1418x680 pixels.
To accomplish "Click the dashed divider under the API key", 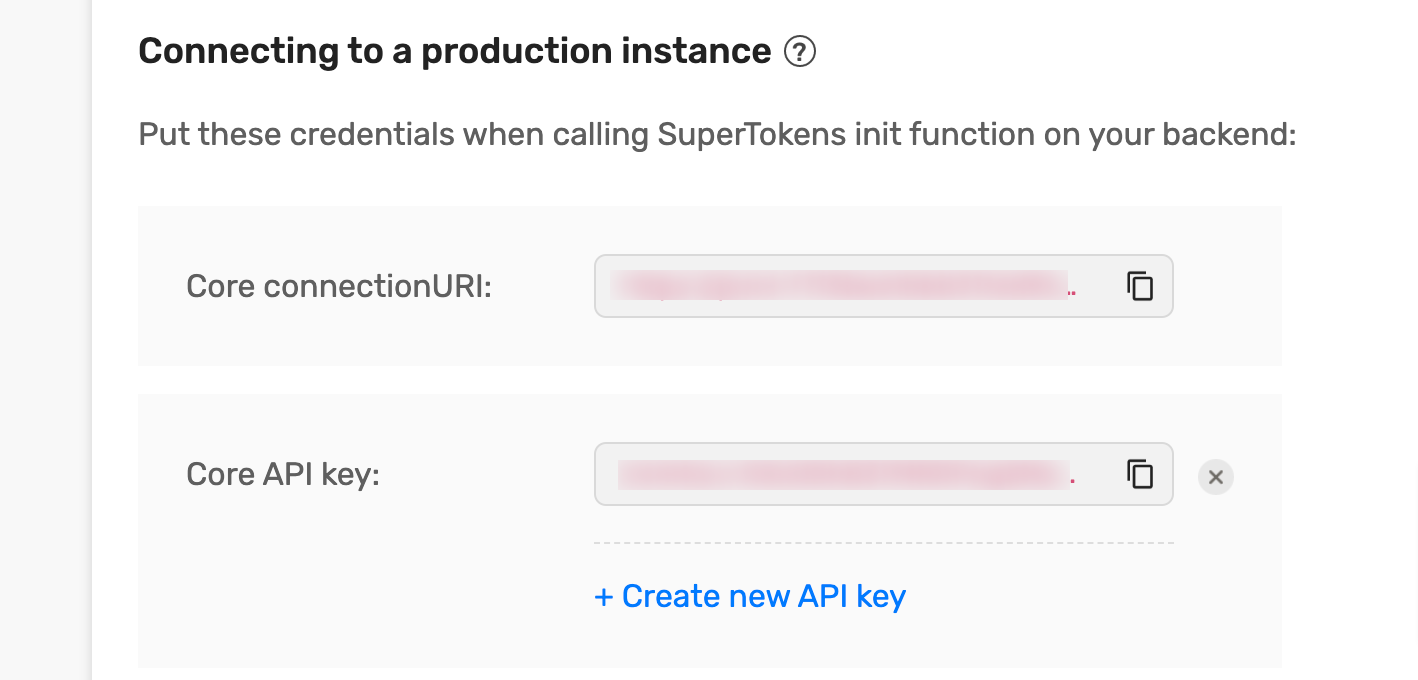I will tap(883, 543).
